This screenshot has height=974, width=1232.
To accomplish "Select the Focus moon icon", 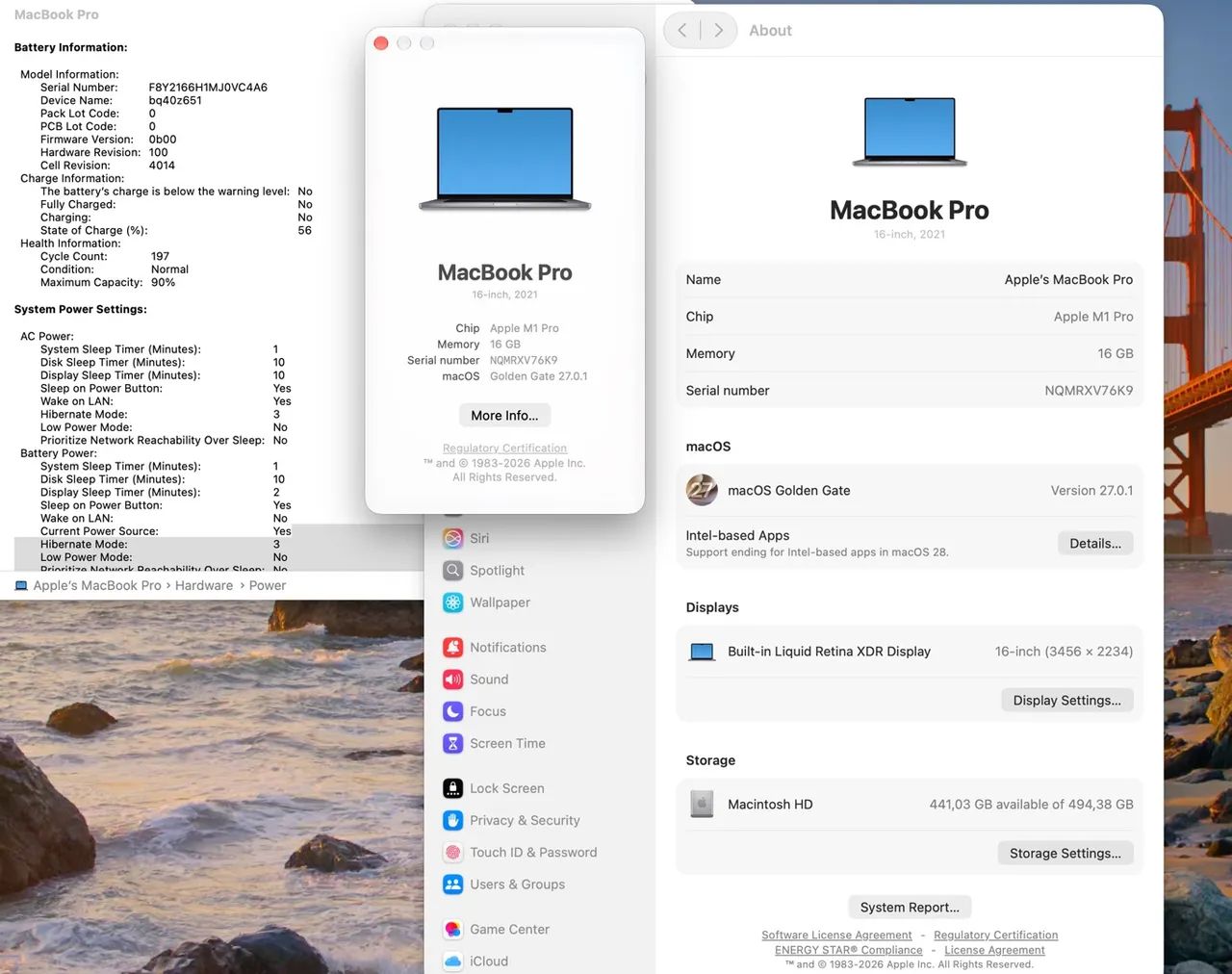I will [x=452, y=711].
